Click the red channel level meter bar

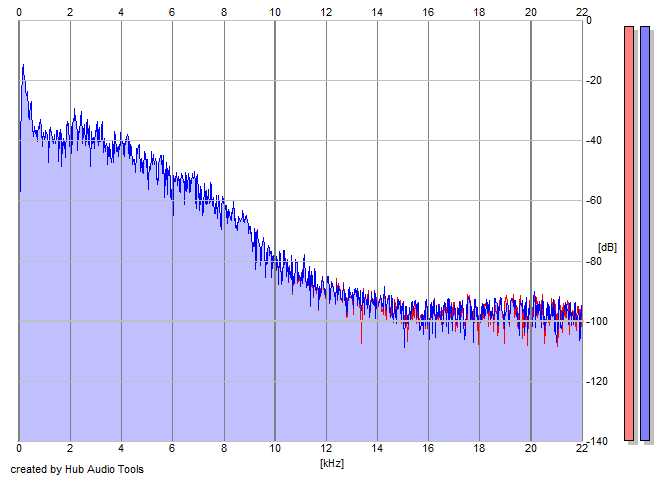pos(629,233)
